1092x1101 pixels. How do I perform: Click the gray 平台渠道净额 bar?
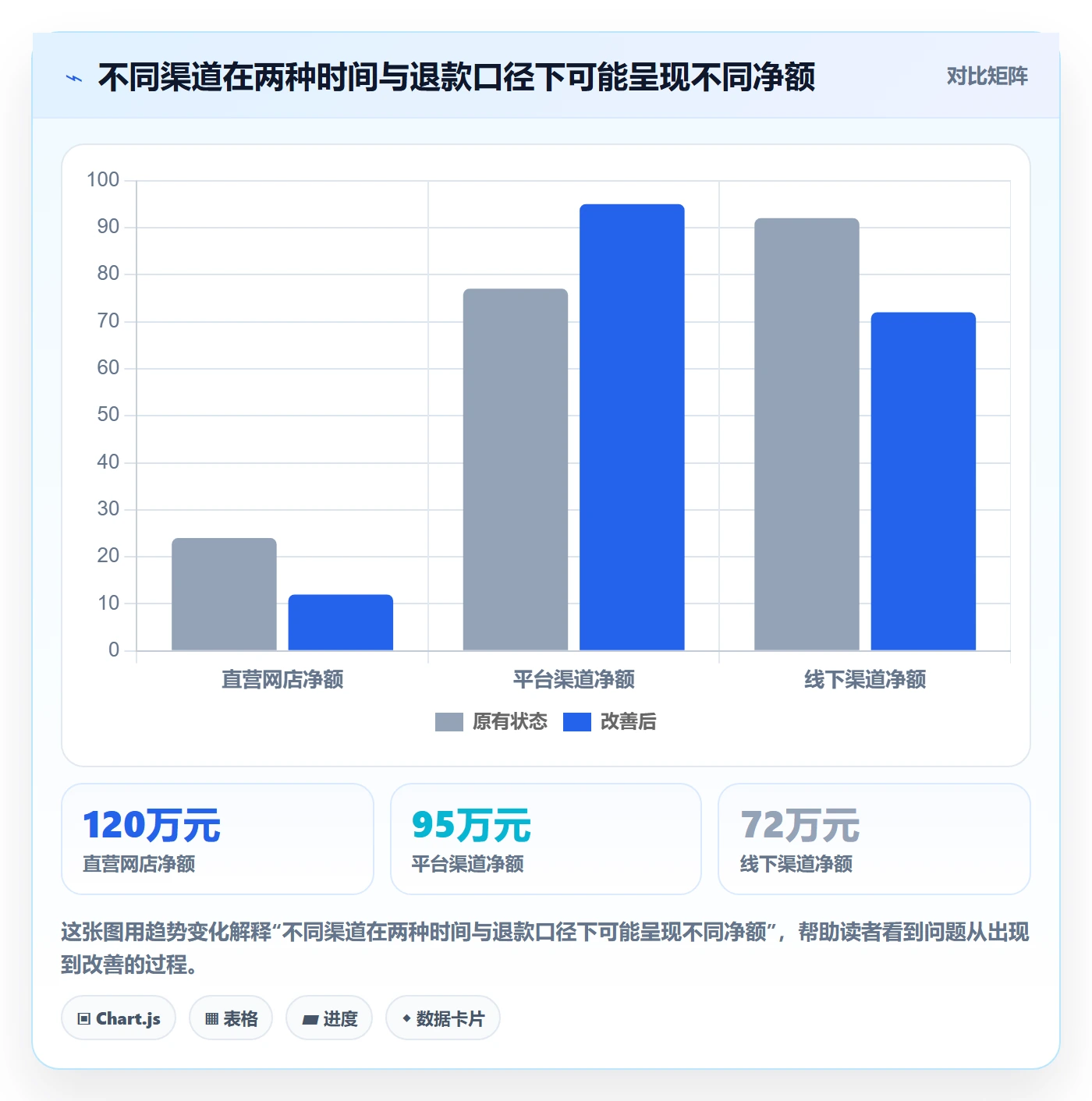516,469
